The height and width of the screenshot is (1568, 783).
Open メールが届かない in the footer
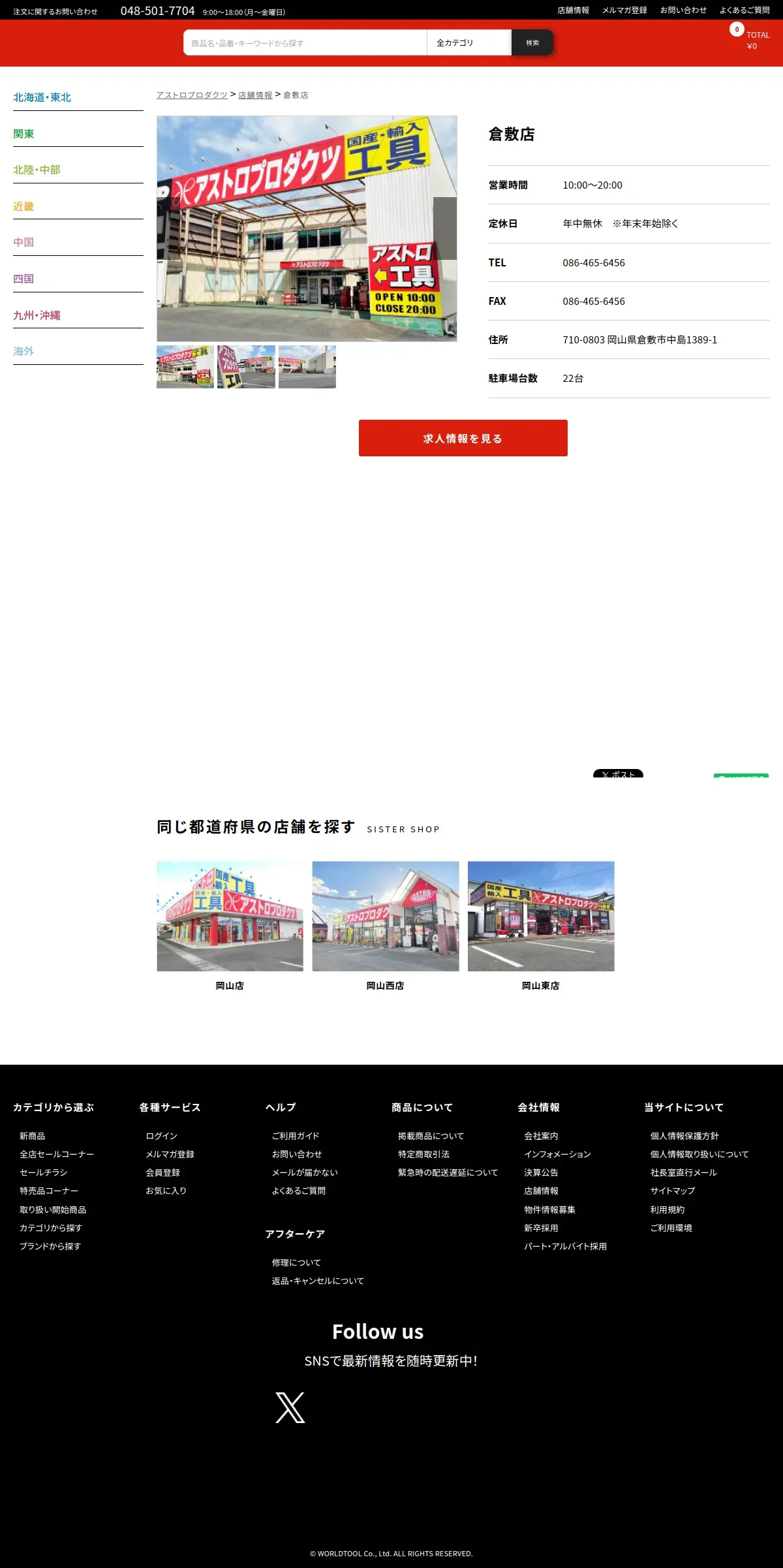pos(305,1172)
